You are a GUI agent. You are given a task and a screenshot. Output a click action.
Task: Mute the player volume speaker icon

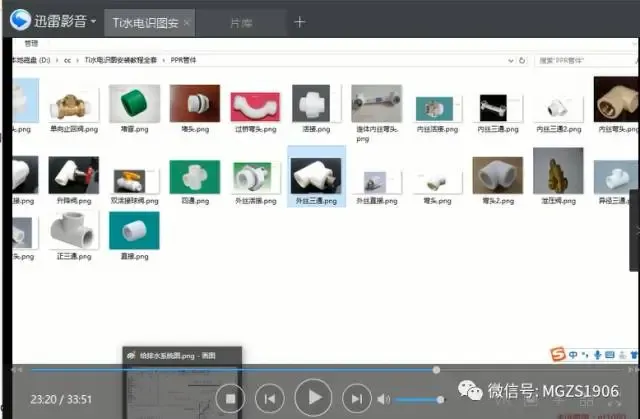[383, 399]
